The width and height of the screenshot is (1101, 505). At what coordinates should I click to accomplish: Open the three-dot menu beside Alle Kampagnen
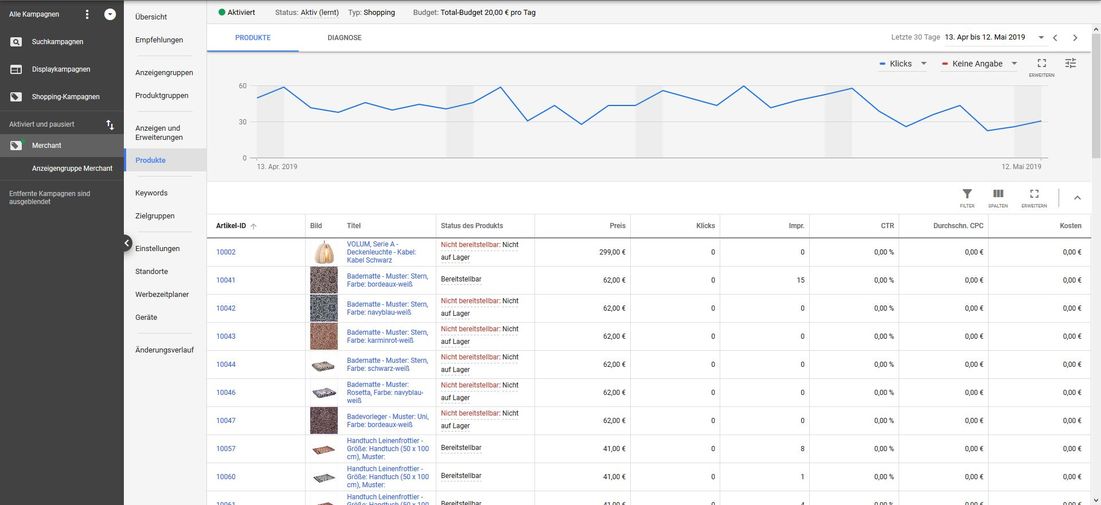pyautogui.click(x=87, y=14)
